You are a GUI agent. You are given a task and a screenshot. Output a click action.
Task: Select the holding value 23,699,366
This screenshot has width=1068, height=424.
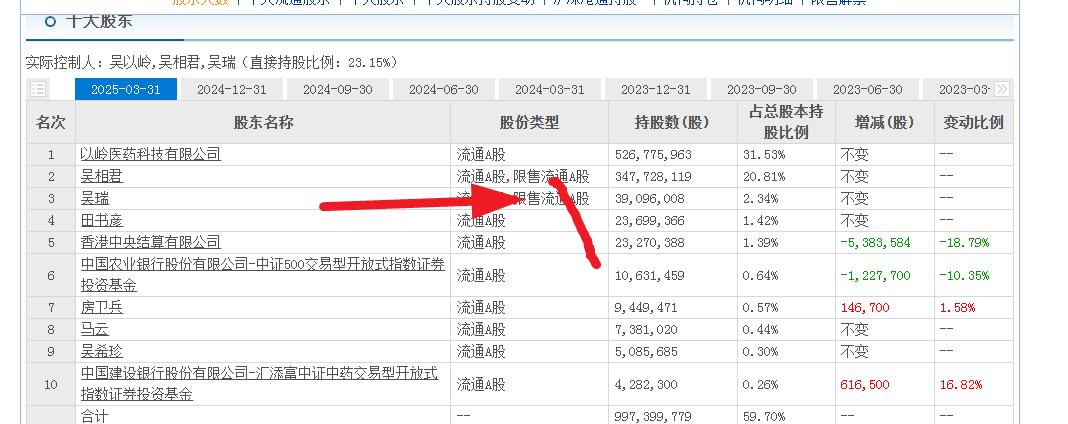(x=649, y=221)
